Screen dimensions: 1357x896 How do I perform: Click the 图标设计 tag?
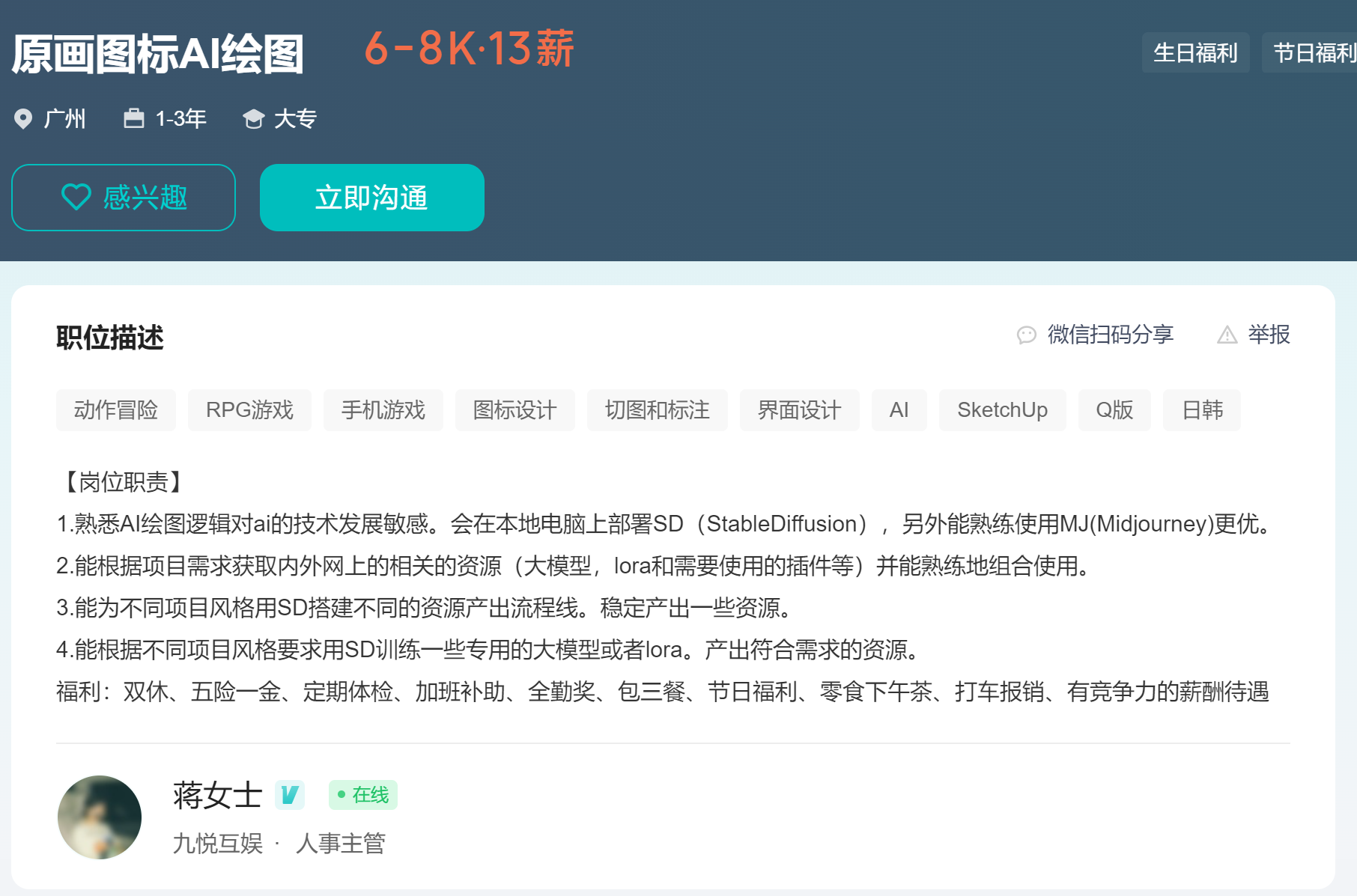click(514, 409)
